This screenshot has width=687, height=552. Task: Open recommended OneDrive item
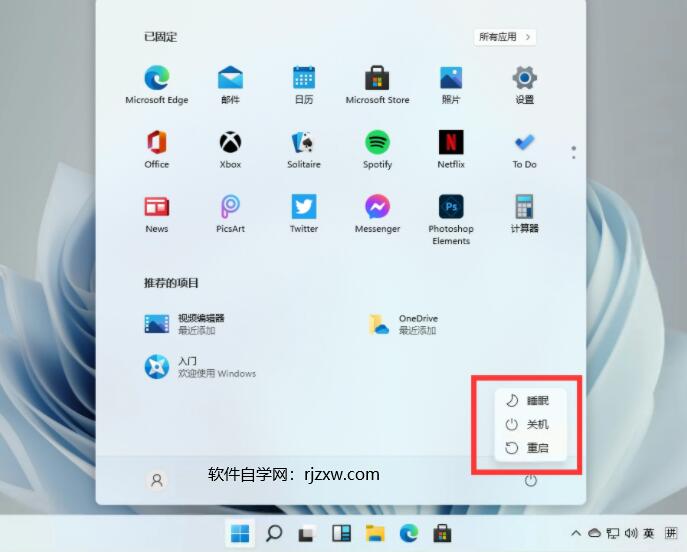(403, 324)
